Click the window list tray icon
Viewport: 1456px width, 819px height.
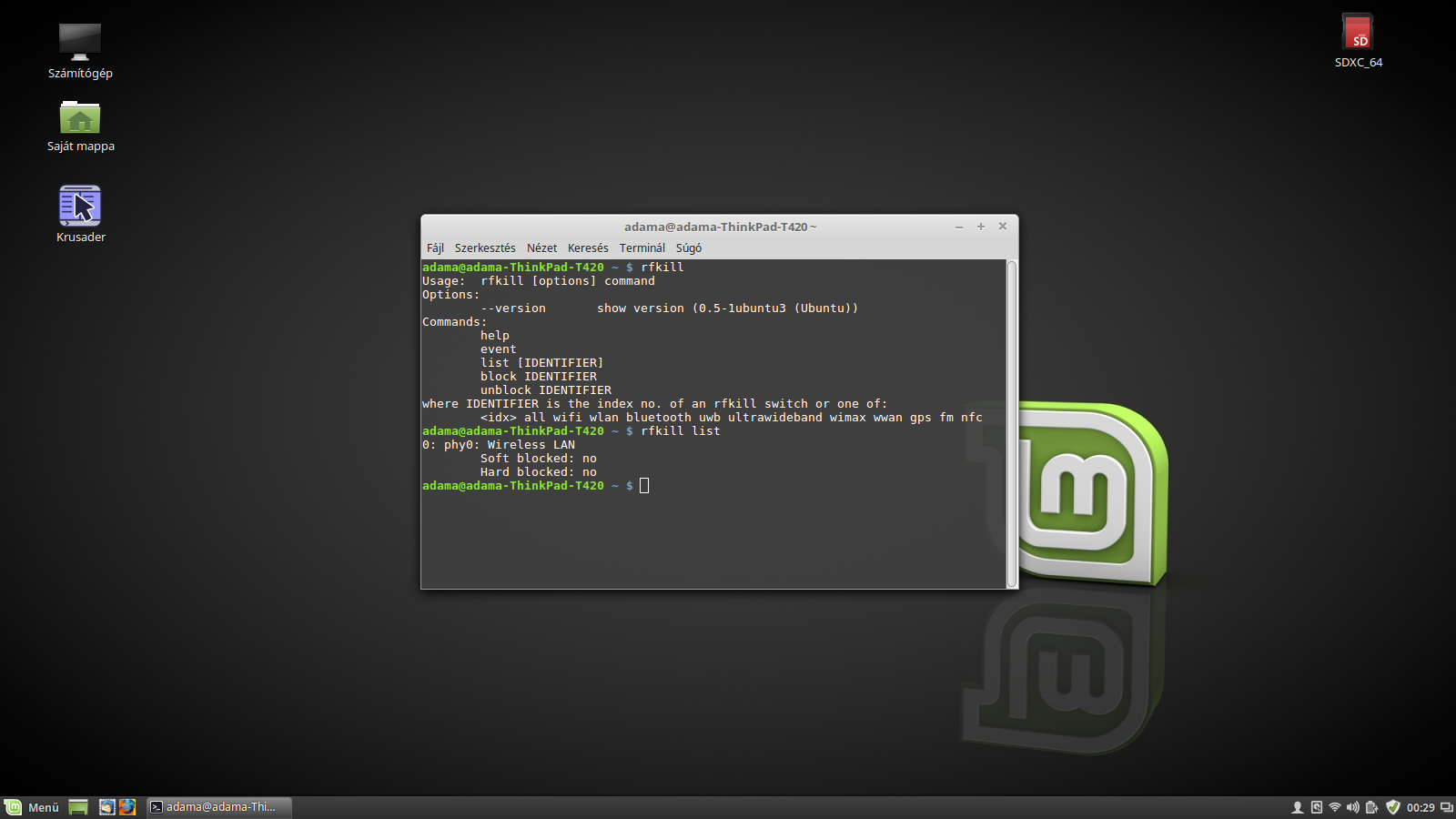[x=1446, y=807]
